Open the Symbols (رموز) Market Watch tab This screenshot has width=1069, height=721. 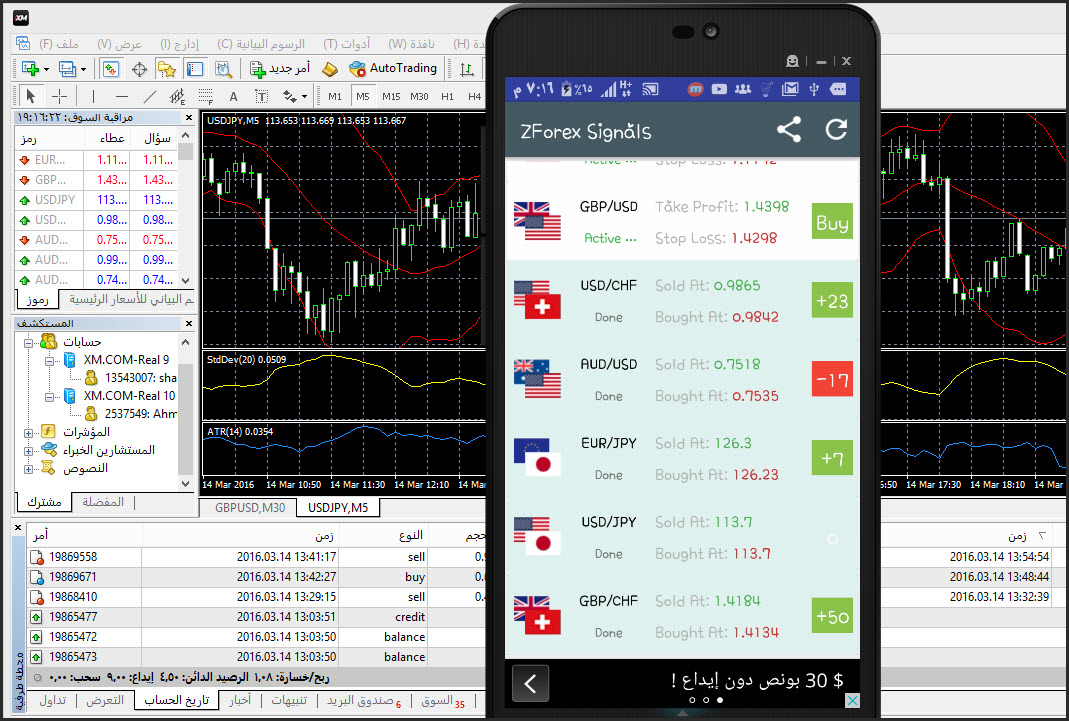37,300
